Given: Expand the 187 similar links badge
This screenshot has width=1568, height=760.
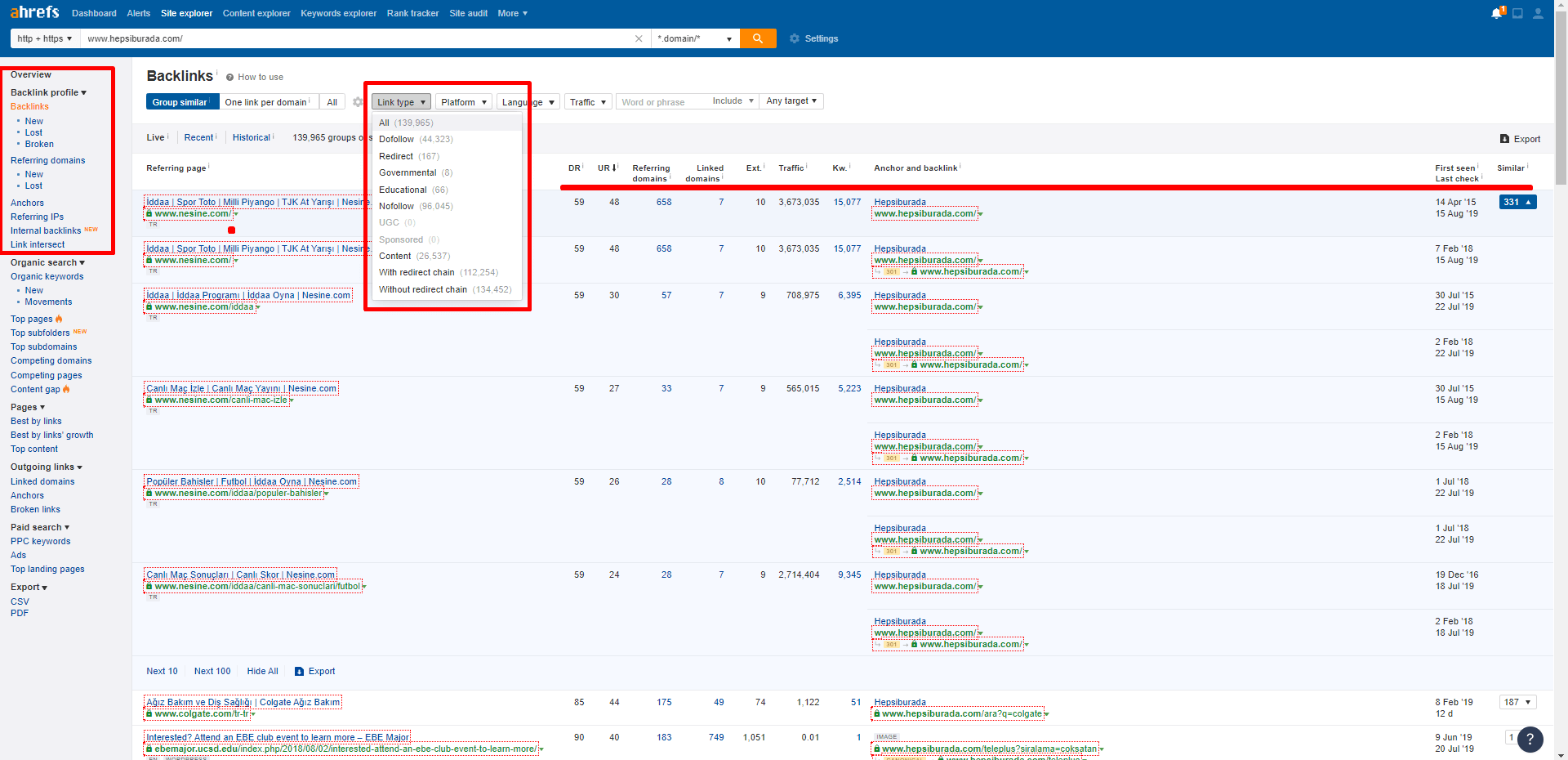Looking at the screenshot, I should coord(1518,702).
